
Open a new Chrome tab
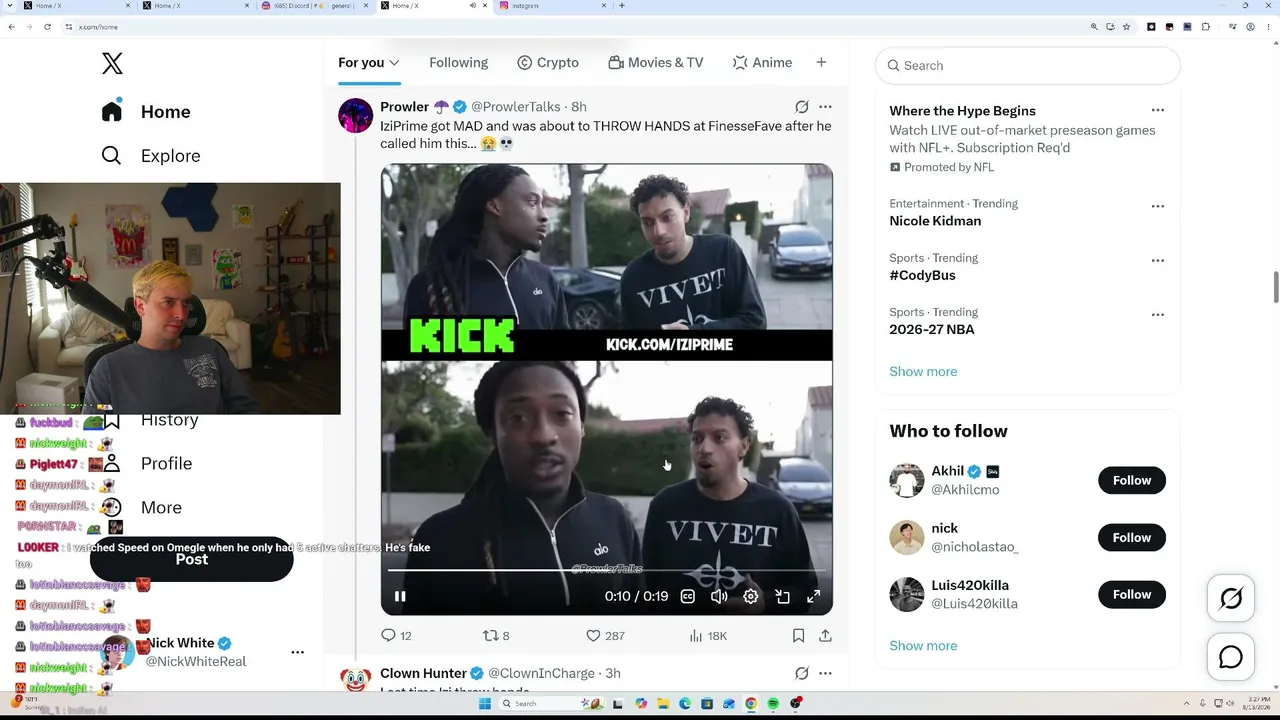(x=622, y=6)
